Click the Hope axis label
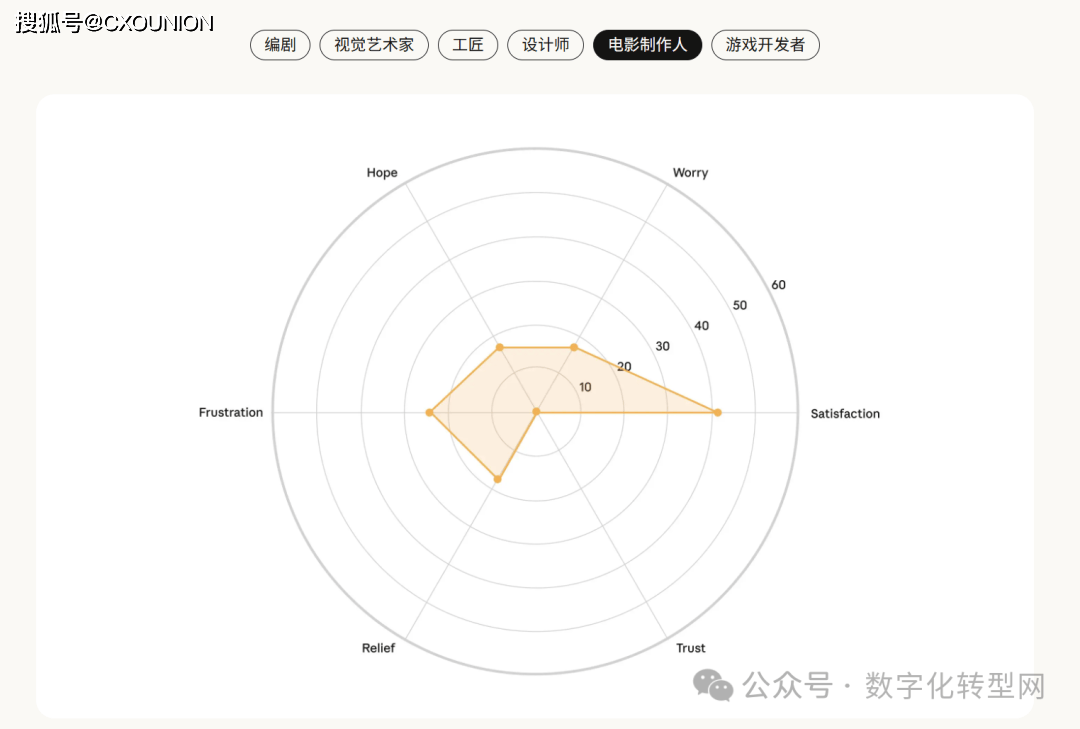The height and width of the screenshot is (729, 1080). tap(382, 173)
